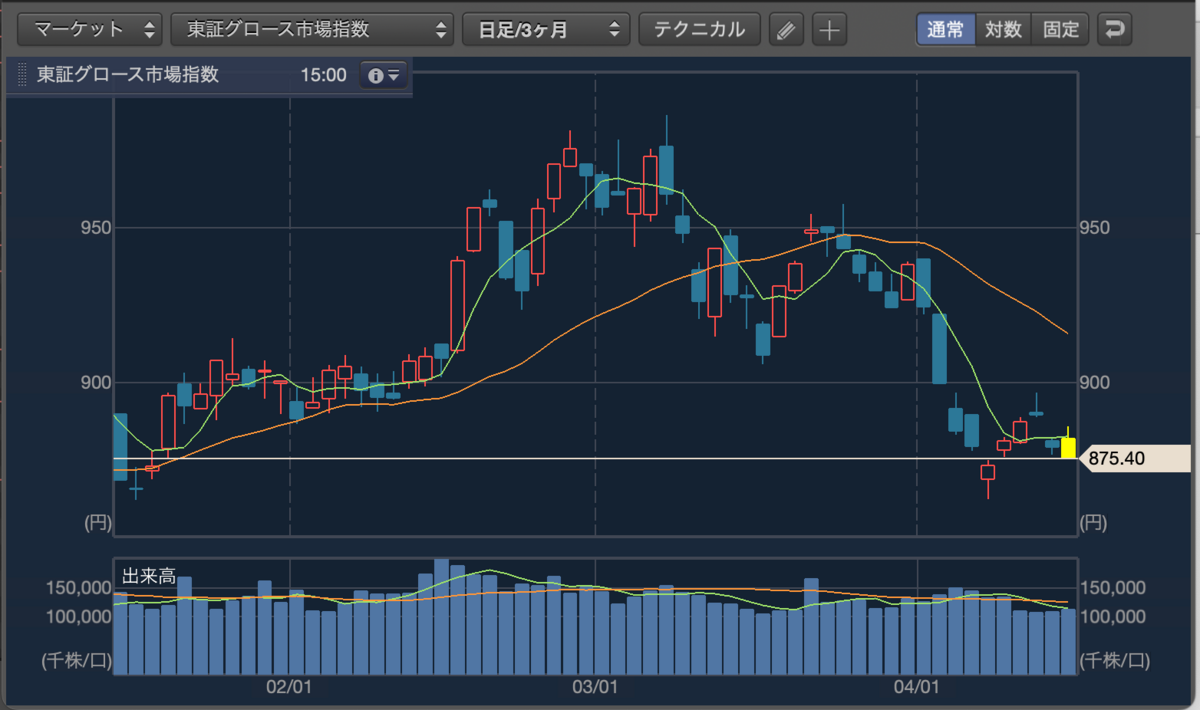This screenshot has height=710, width=1200.
Task: Click the yellow latest candlestick
Action: pyautogui.click(x=1068, y=447)
